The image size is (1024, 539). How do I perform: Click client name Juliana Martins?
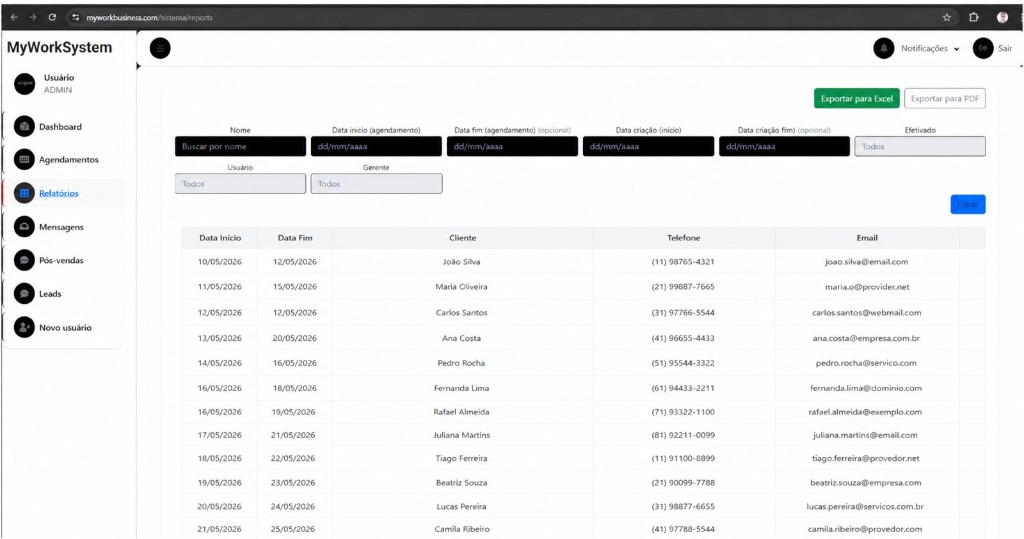462,435
